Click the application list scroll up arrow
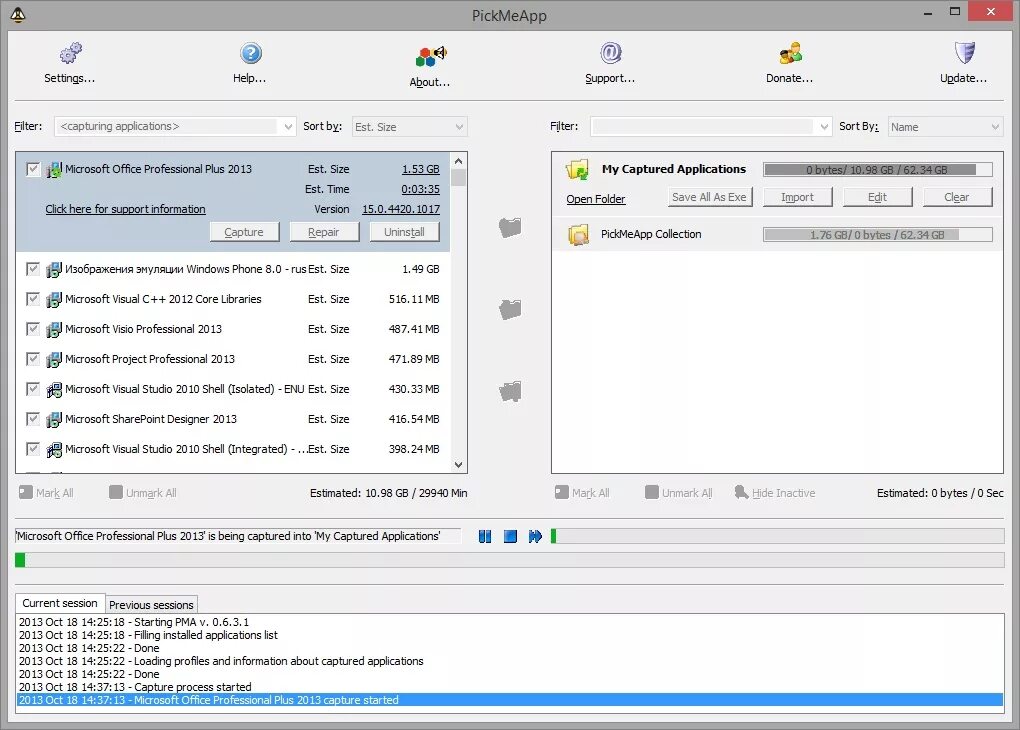The width and height of the screenshot is (1020, 730). point(459,161)
